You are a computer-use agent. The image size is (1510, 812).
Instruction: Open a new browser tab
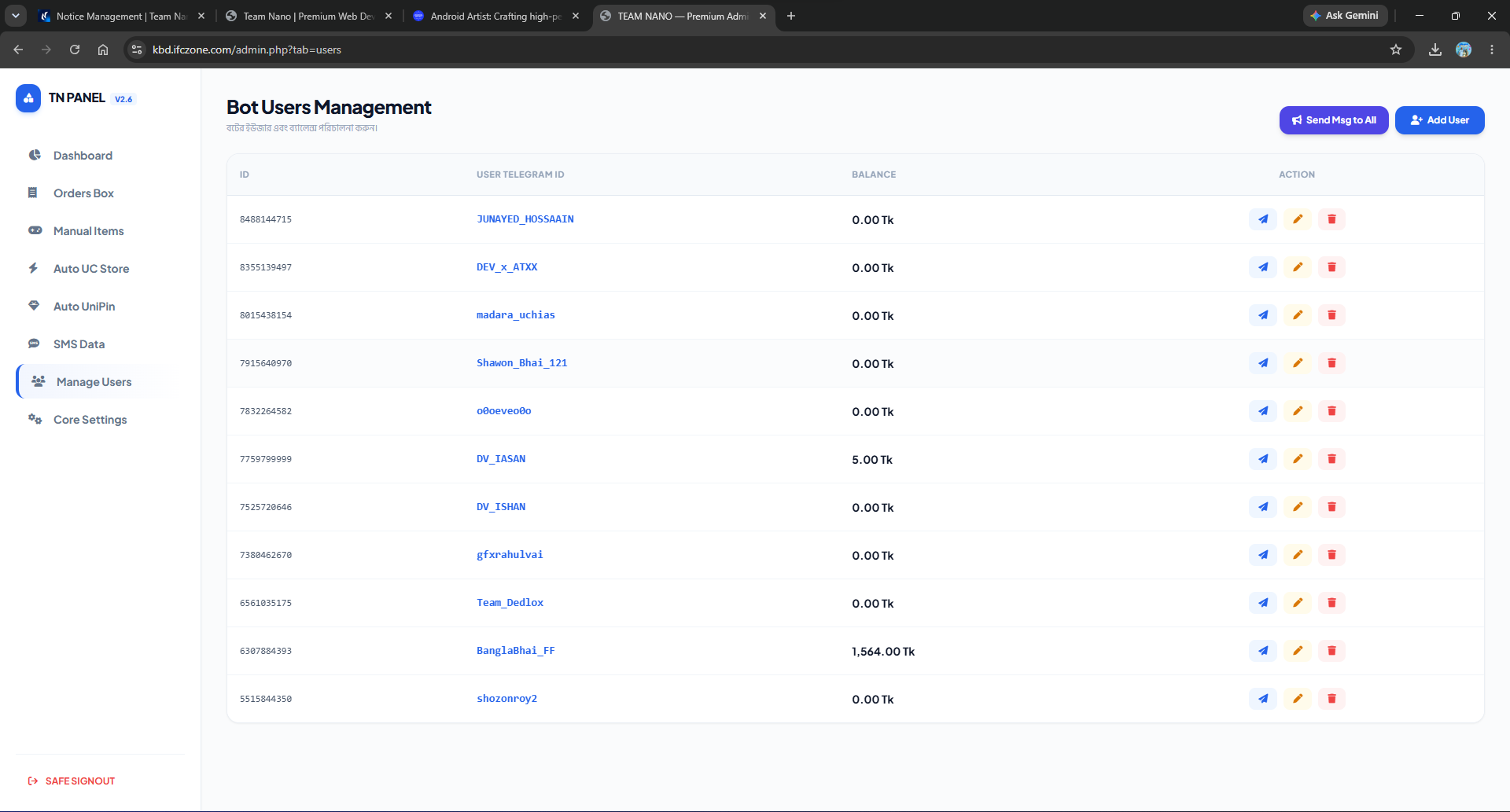point(791,16)
